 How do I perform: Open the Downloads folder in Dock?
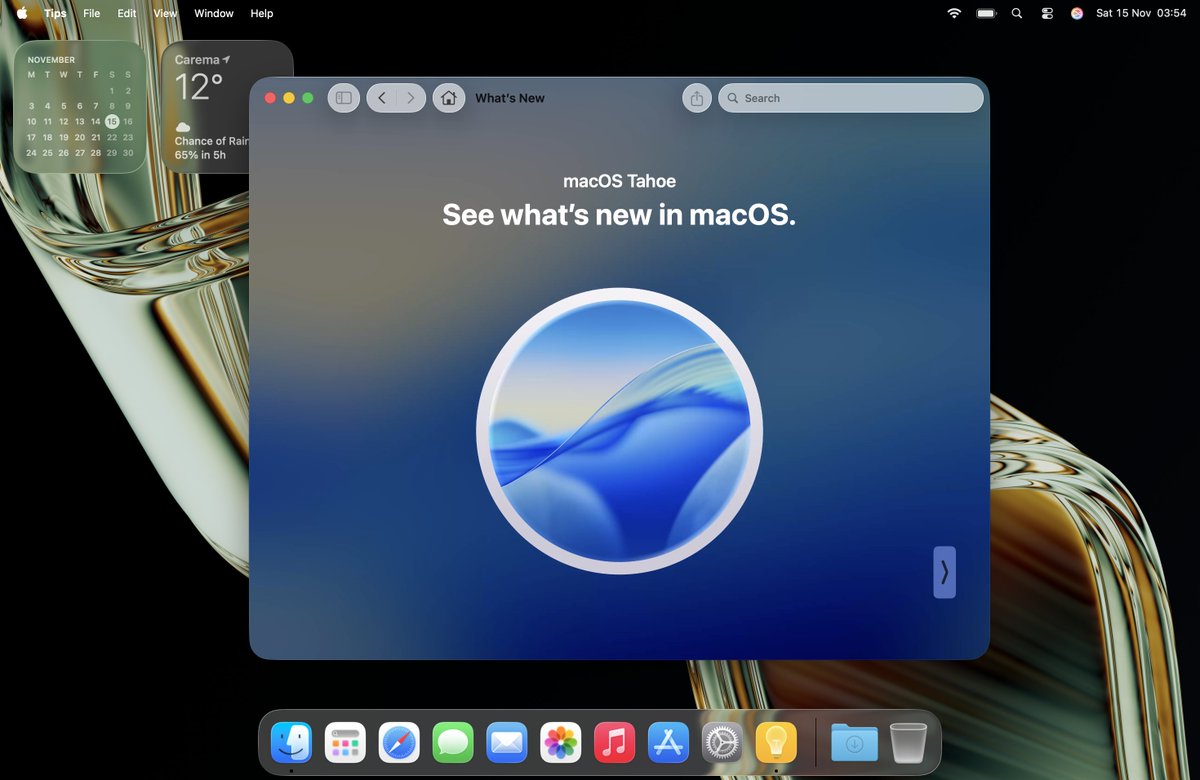854,742
